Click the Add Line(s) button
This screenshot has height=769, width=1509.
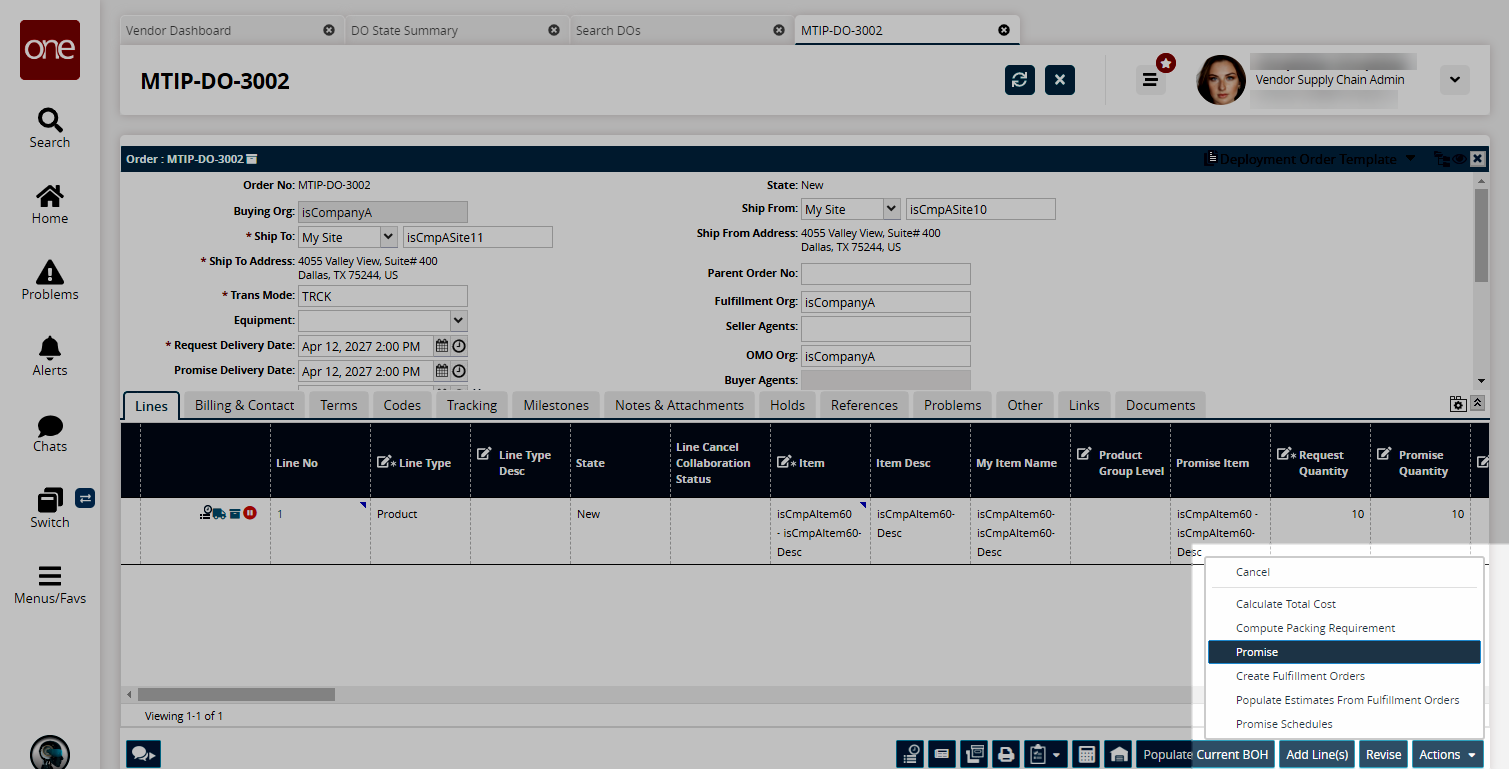pos(1316,754)
